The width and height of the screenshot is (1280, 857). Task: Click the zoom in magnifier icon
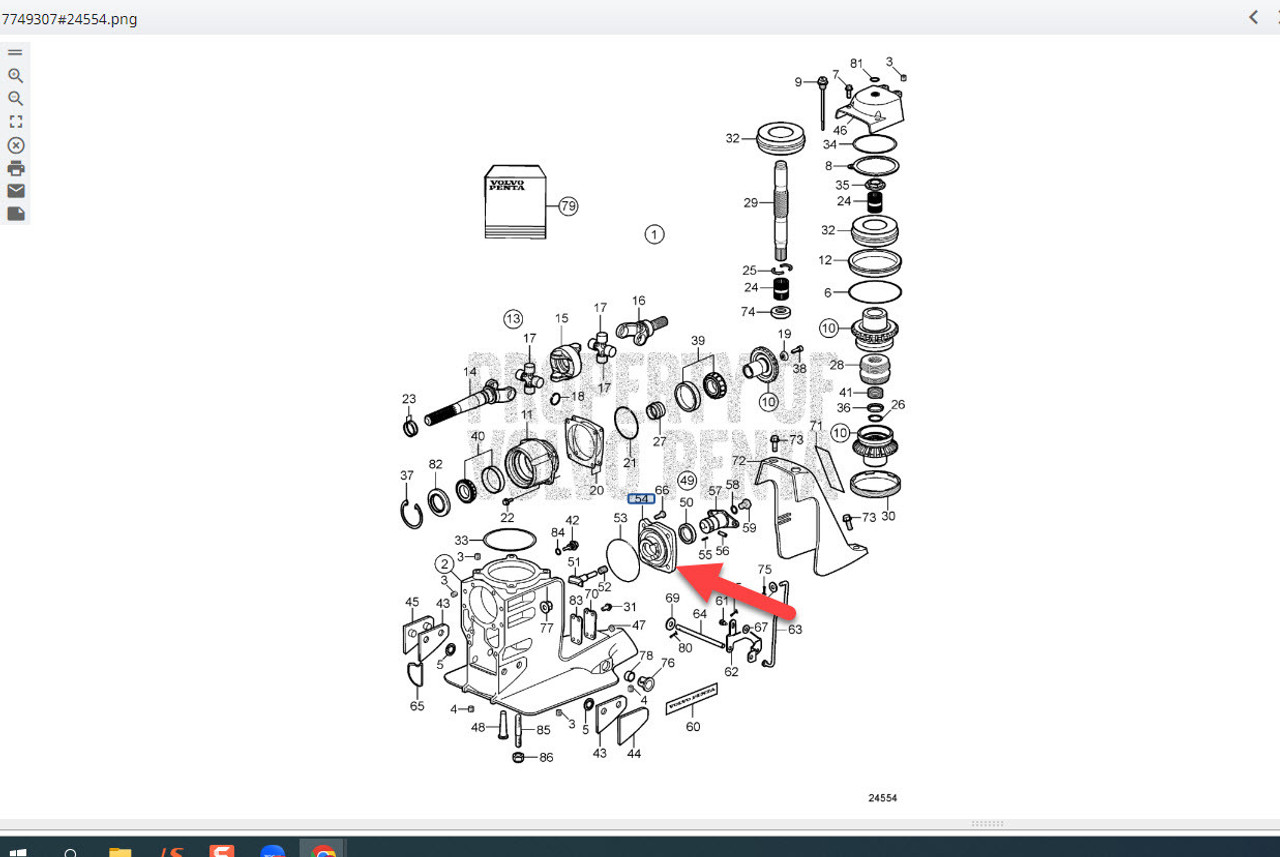(x=15, y=75)
